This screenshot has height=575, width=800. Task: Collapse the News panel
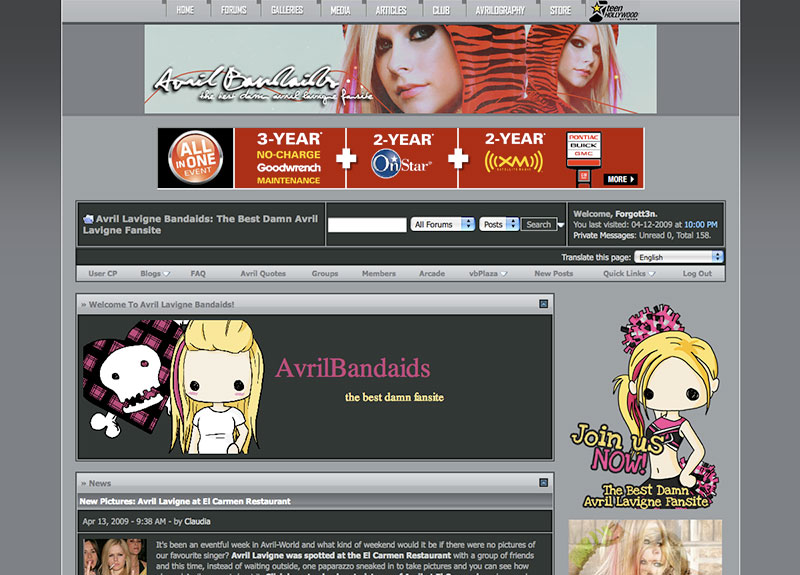(543, 482)
